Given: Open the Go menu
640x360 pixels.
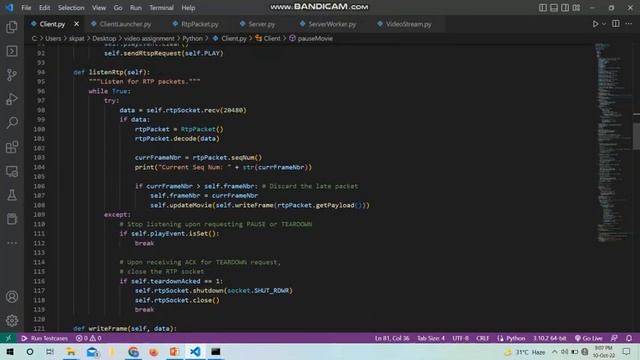Looking at the screenshot, I should pos(118,8).
